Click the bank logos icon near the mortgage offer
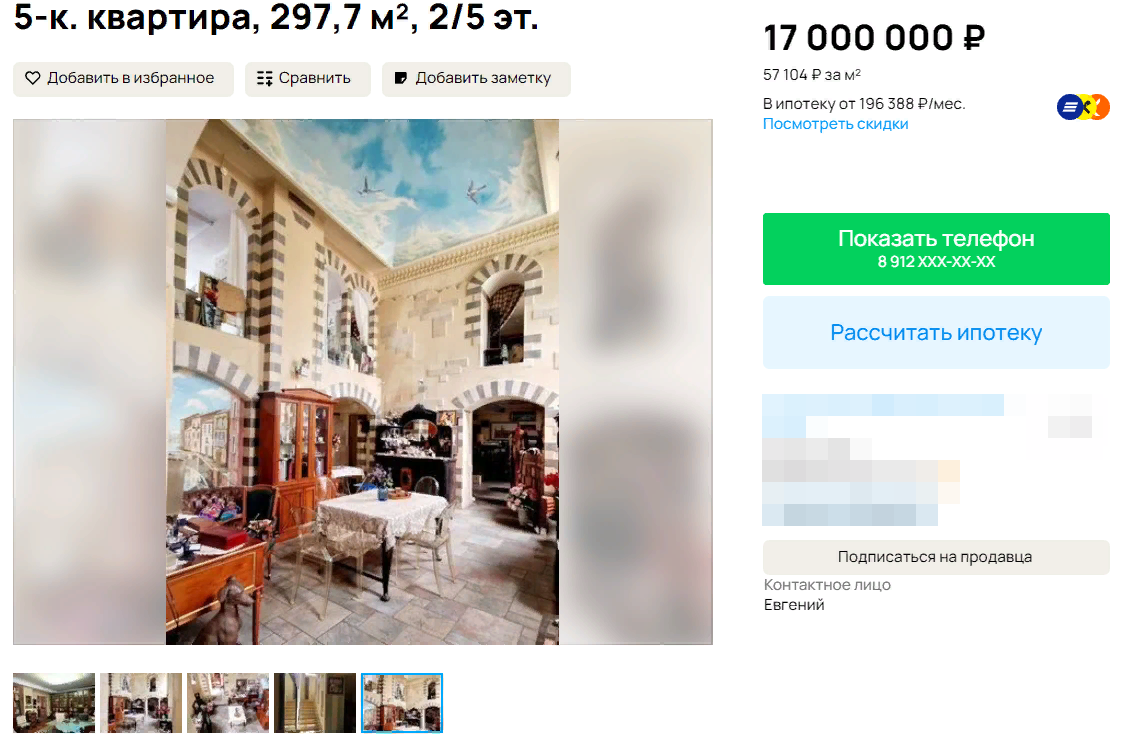This screenshot has height=743, width=1123. point(1083,107)
